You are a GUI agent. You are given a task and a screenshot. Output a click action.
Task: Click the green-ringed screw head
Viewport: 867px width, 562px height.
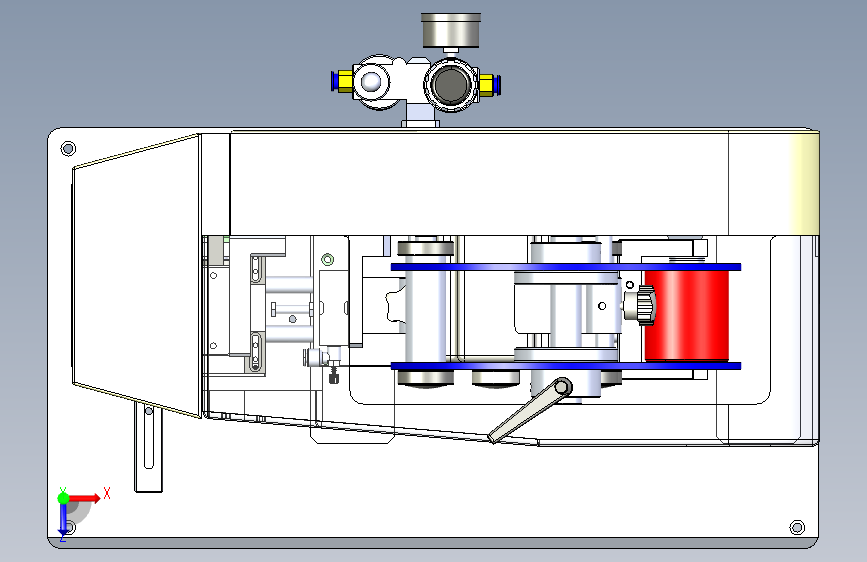pyautogui.click(x=327, y=259)
